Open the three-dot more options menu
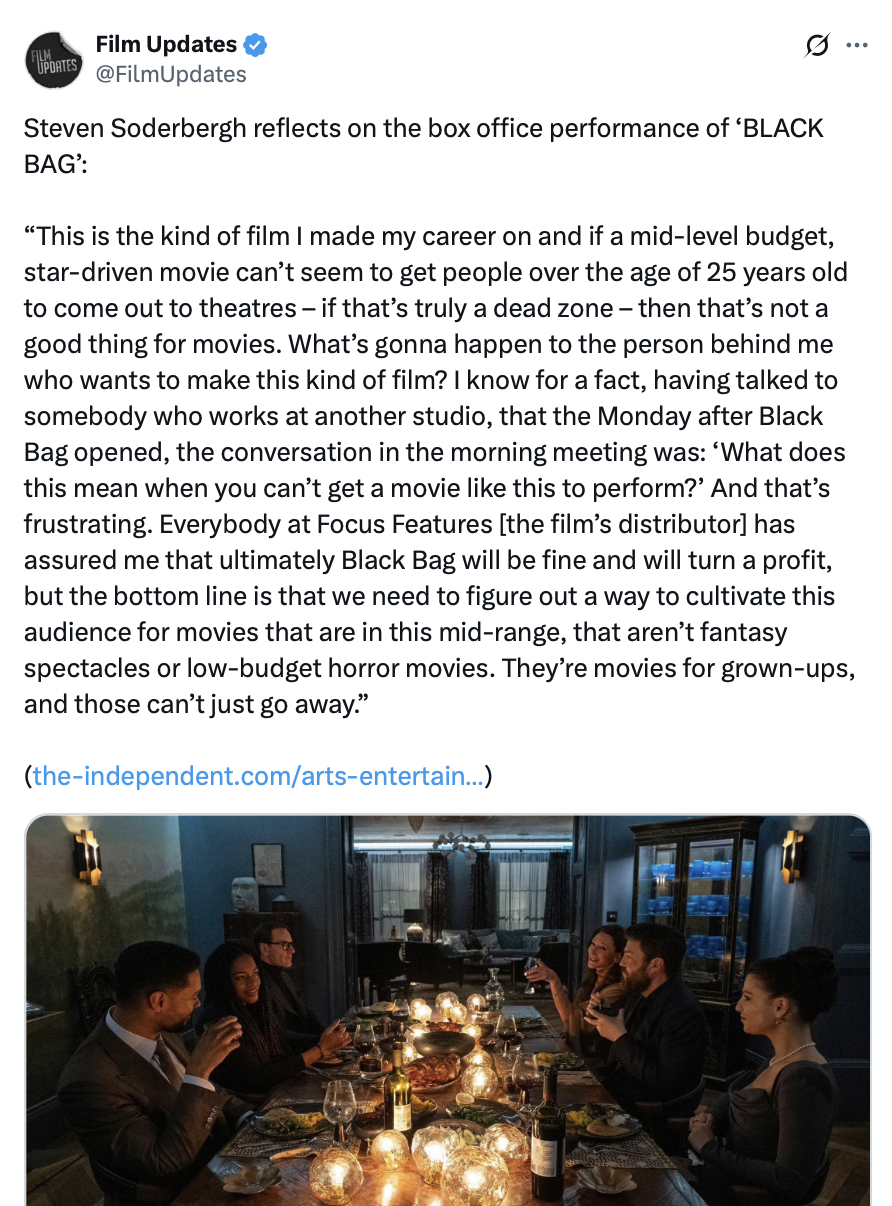This screenshot has height=1206, width=892. (857, 46)
